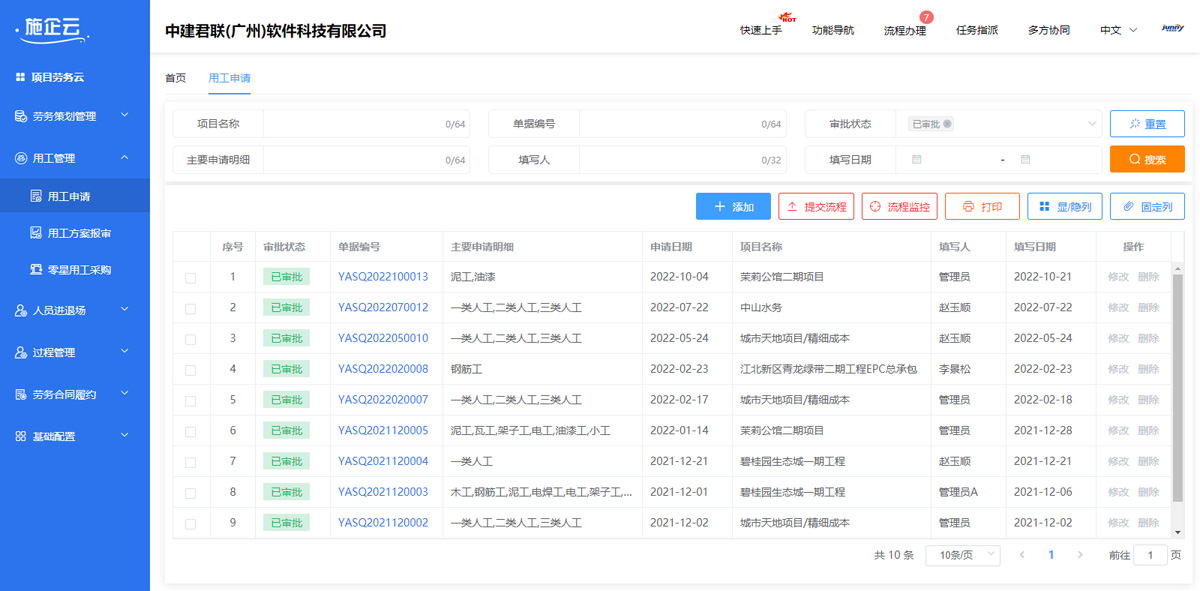
Task: Go to previous page arrow
Action: [1022, 555]
